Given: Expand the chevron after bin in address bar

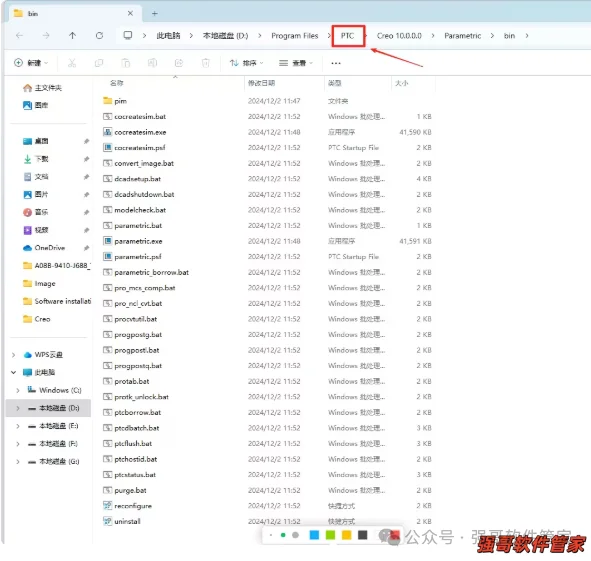Looking at the screenshot, I should coord(527,36).
